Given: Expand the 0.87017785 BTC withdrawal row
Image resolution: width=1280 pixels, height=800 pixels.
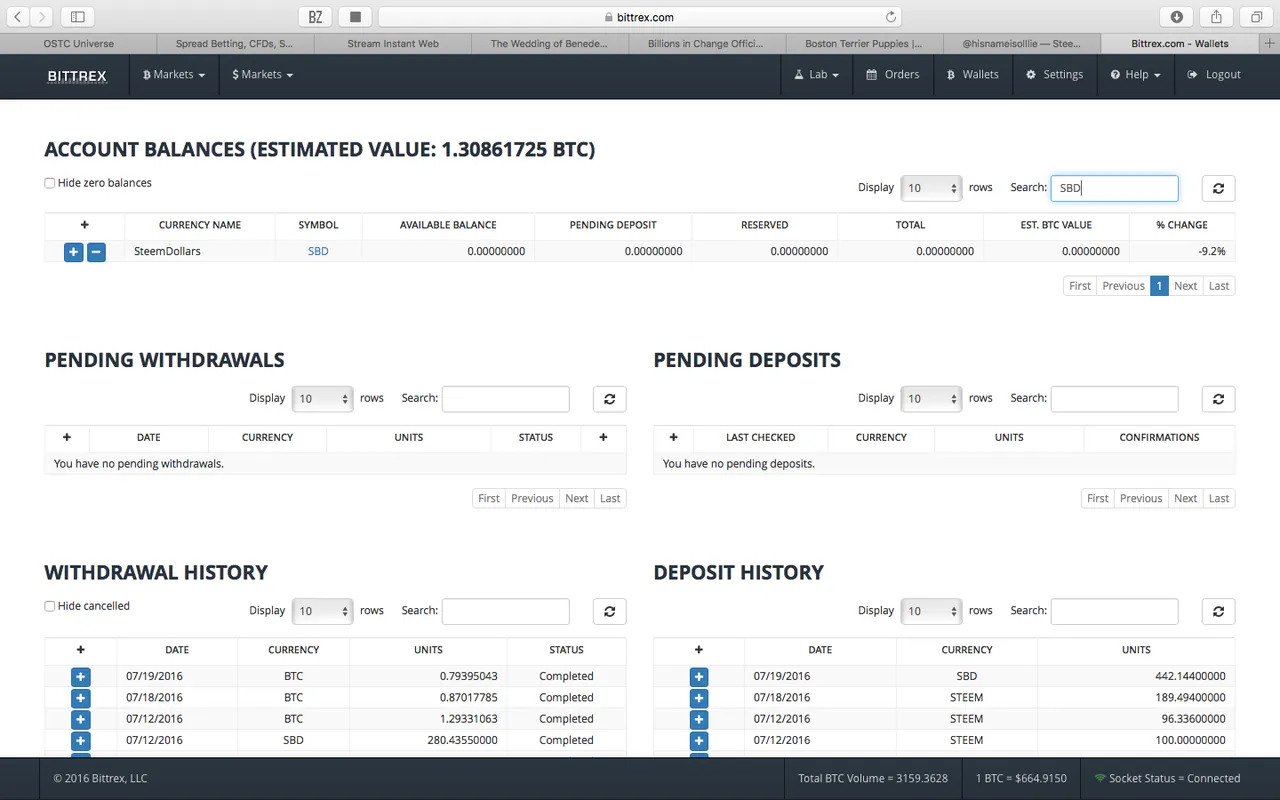Looking at the screenshot, I should coord(81,698).
